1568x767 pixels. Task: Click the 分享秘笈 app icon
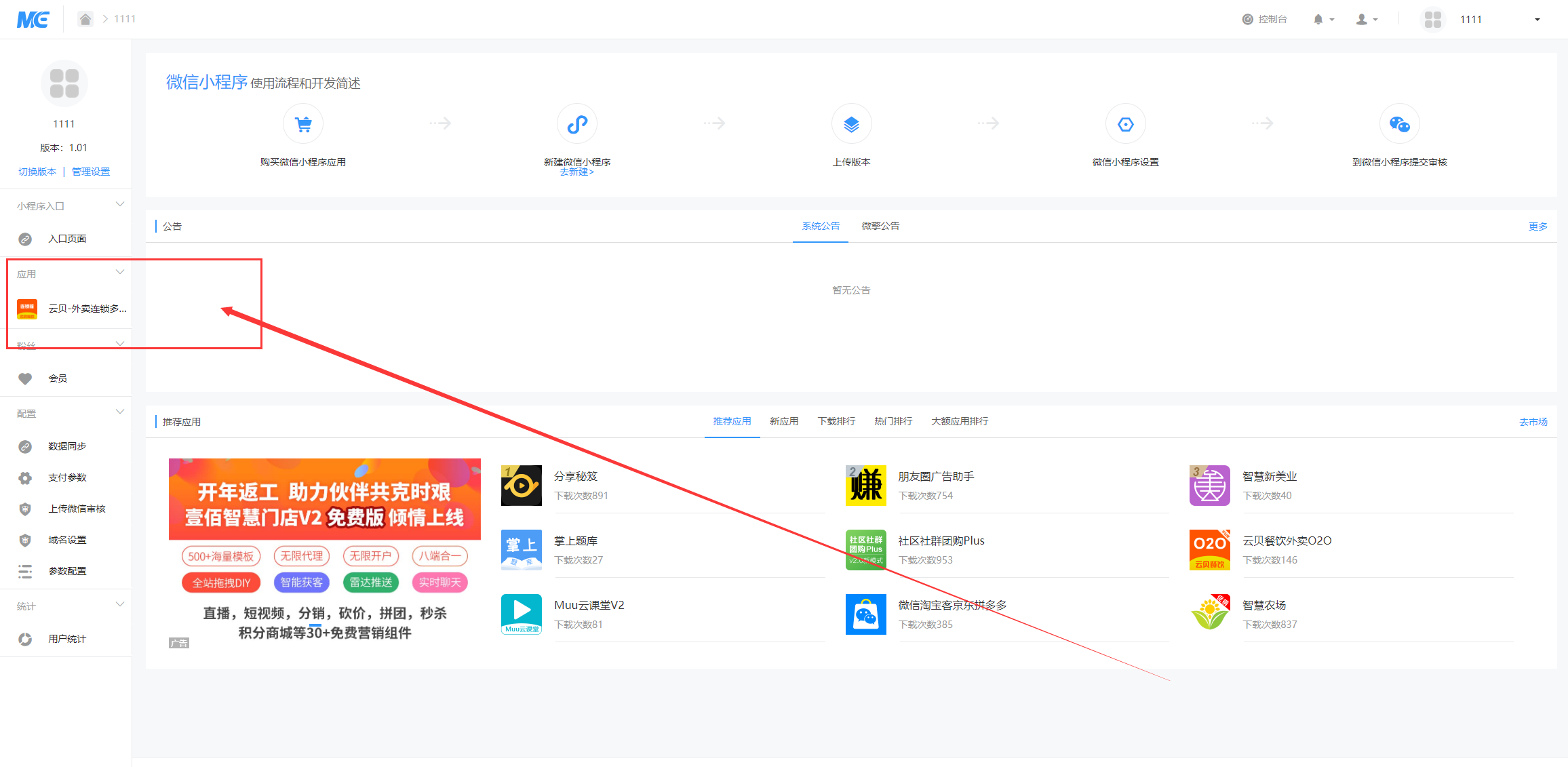522,486
